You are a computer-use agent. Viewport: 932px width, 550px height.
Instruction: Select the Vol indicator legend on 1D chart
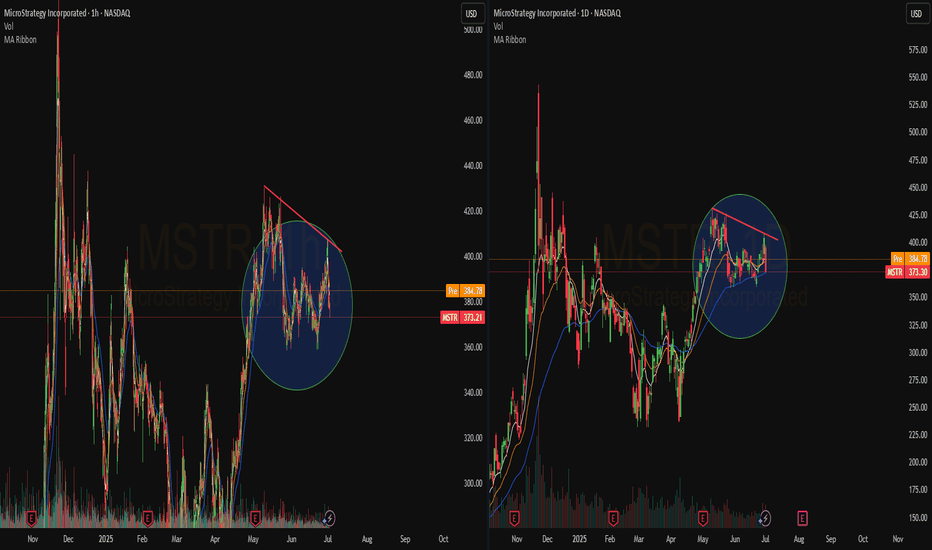click(x=499, y=26)
